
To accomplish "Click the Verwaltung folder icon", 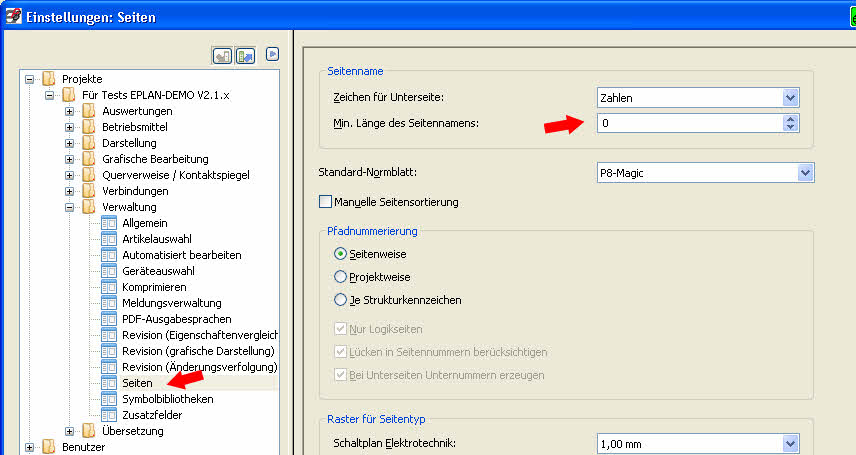I will (x=89, y=206).
